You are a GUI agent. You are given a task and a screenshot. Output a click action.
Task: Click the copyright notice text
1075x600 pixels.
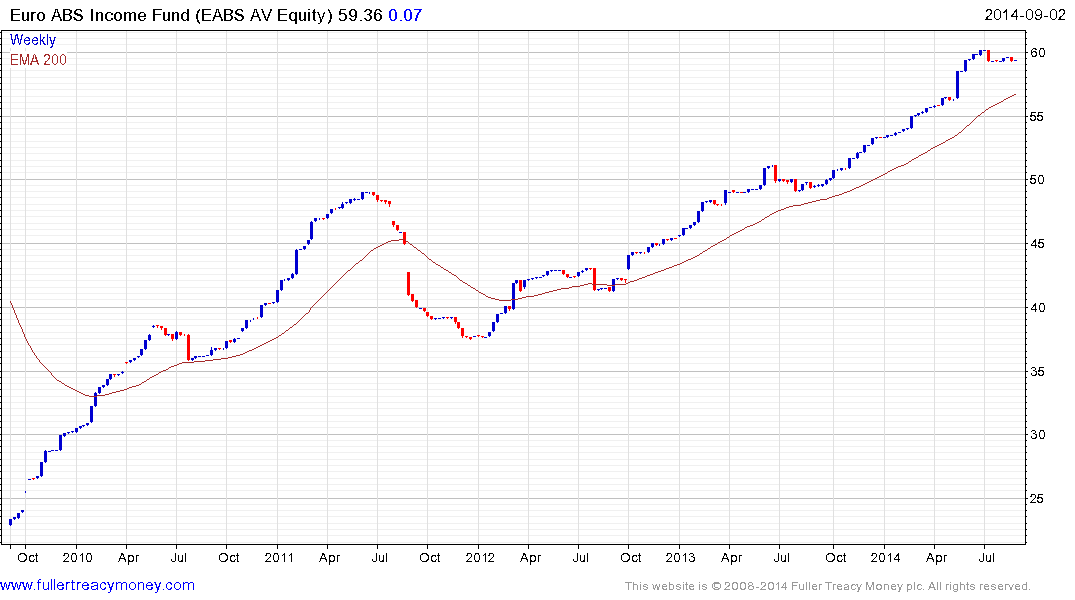pos(828,586)
